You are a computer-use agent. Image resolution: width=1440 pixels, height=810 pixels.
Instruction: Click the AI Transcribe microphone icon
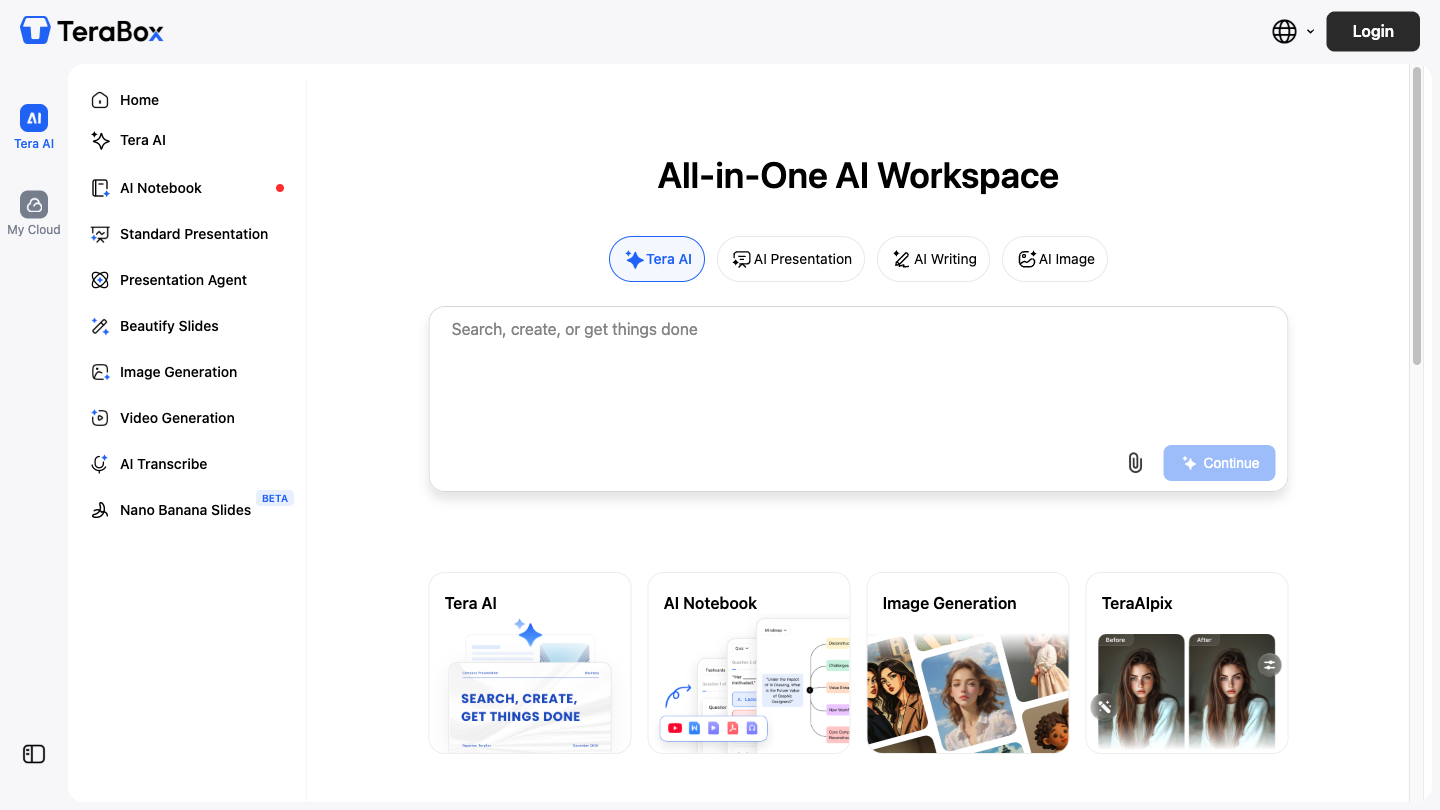click(100, 464)
